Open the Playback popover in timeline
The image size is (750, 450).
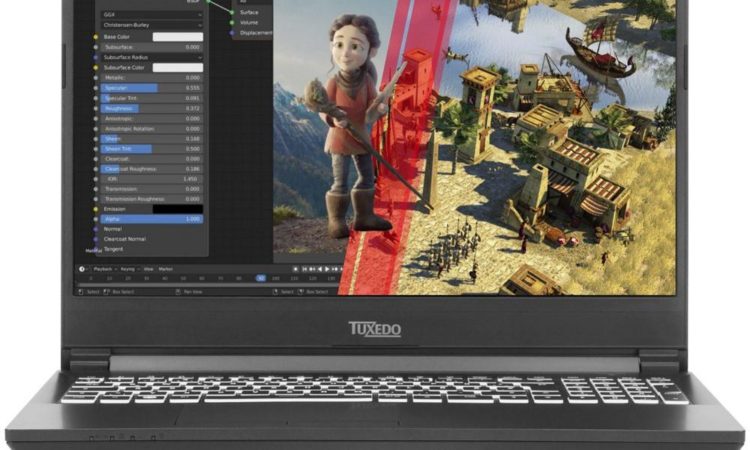[105, 269]
